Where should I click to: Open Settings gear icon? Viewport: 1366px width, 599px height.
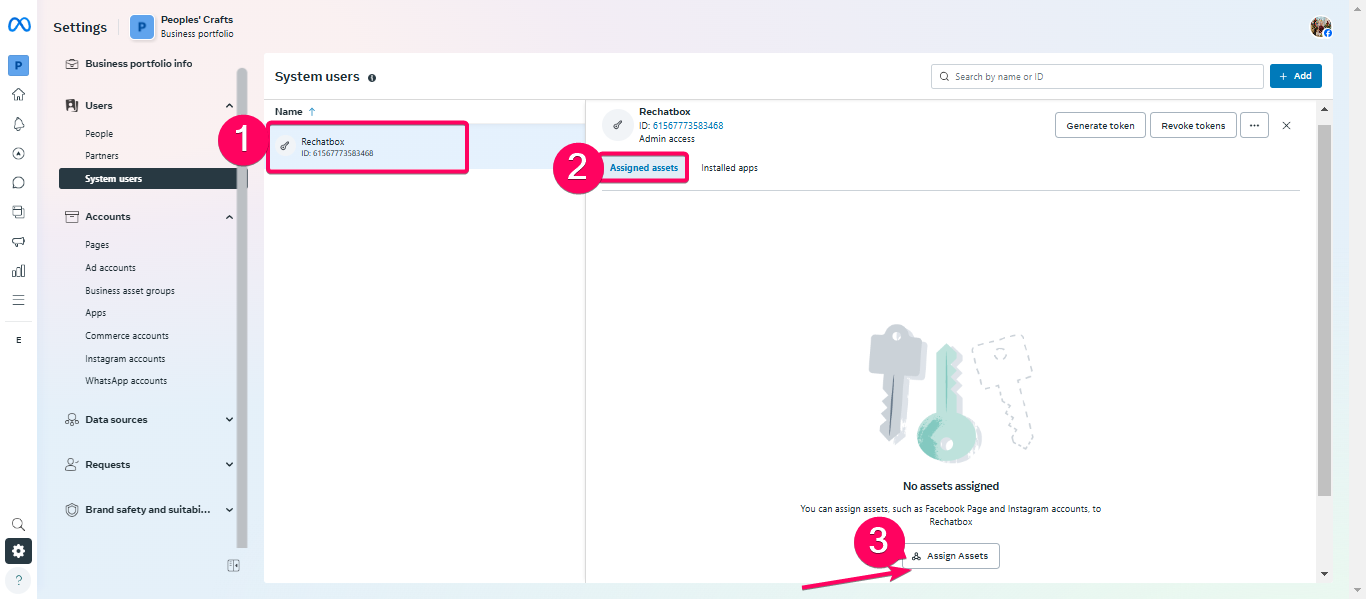[18, 551]
